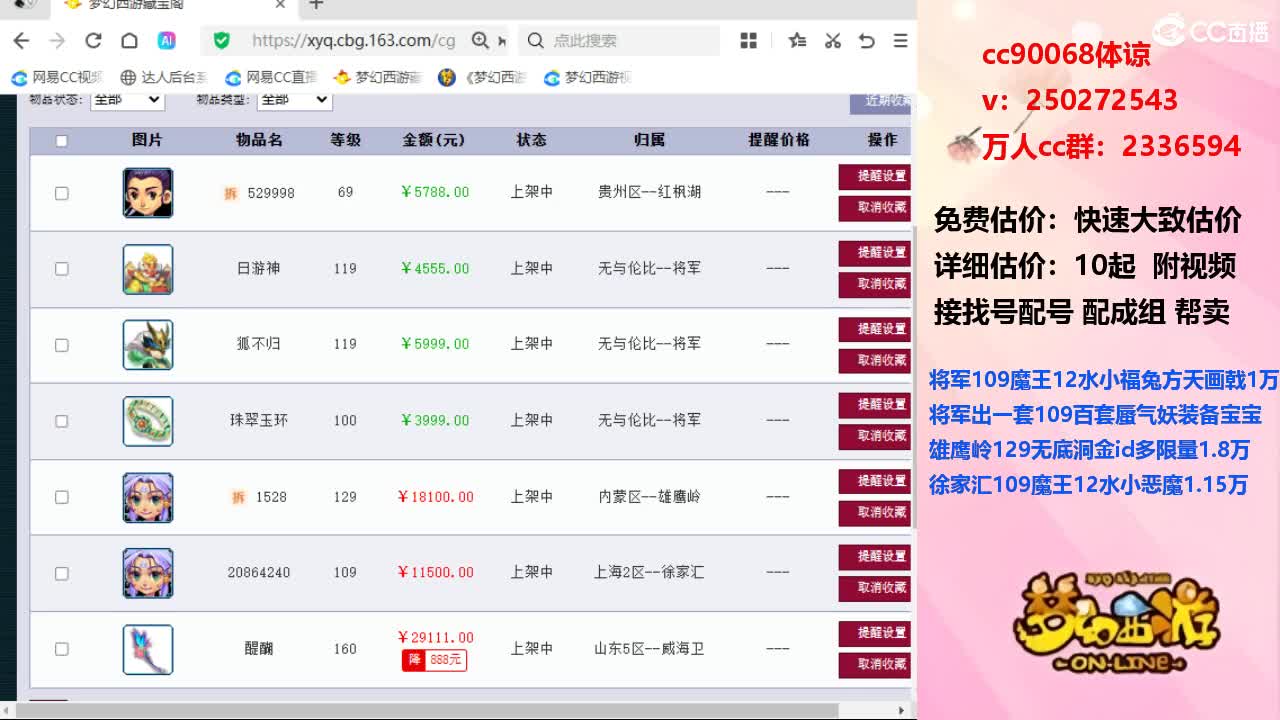Image resolution: width=1280 pixels, height=720 pixels.
Task: Click the 降 888元 price drop badge
Action: 434,661
